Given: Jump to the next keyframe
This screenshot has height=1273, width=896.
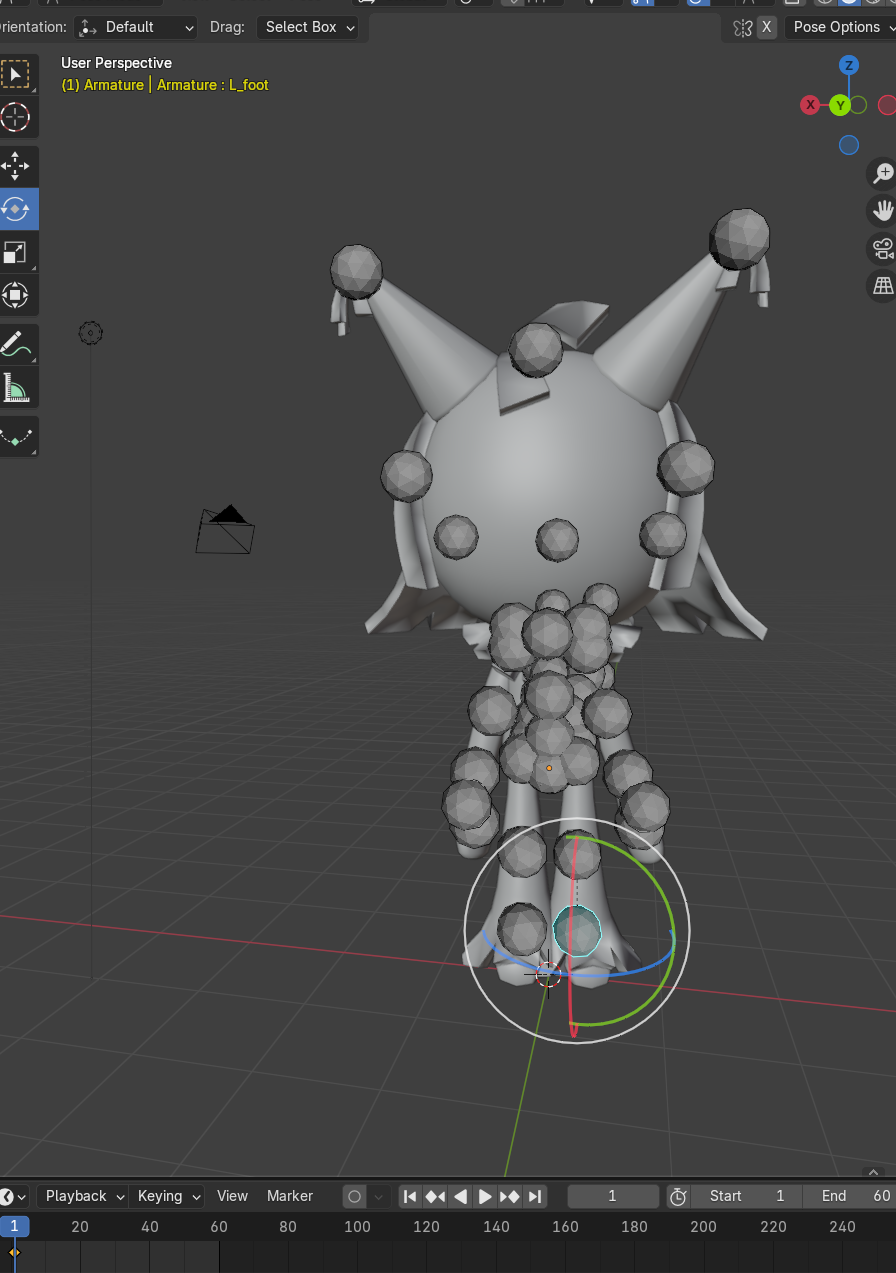Looking at the screenshot, I should 510,1196.
